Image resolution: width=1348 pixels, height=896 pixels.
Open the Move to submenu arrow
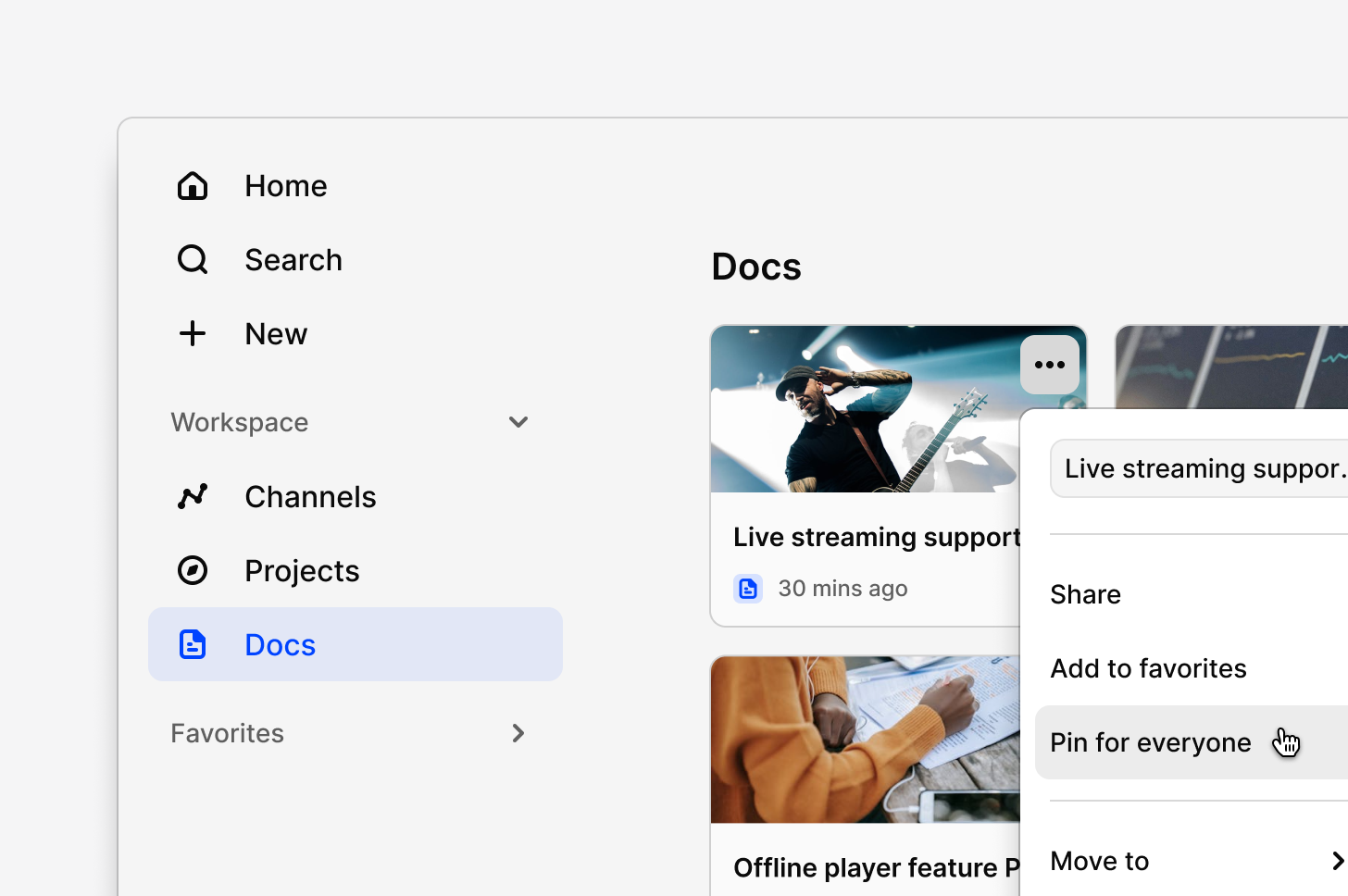1337,861
